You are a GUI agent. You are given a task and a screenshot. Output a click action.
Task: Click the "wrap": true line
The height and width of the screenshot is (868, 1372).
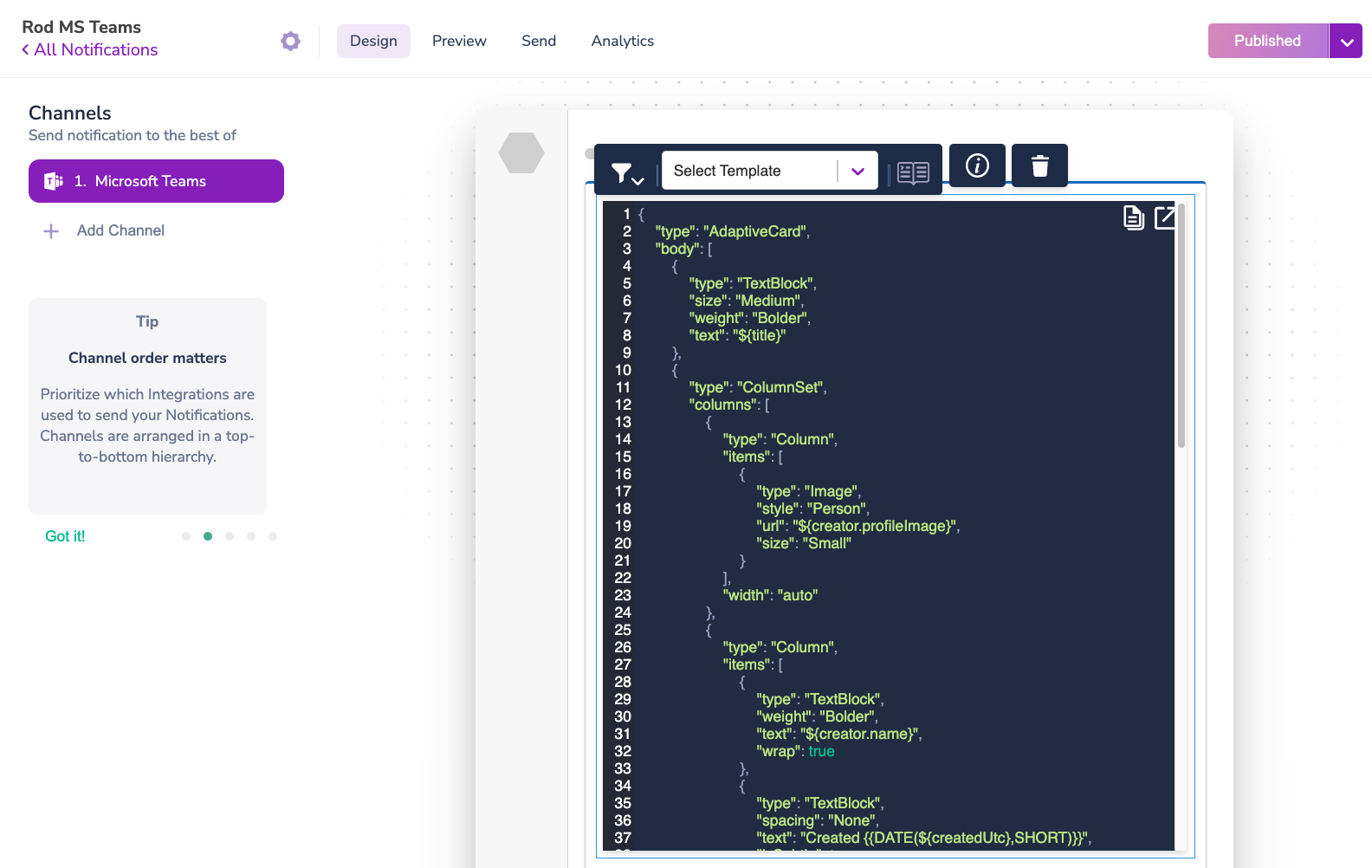click(795, 751)
